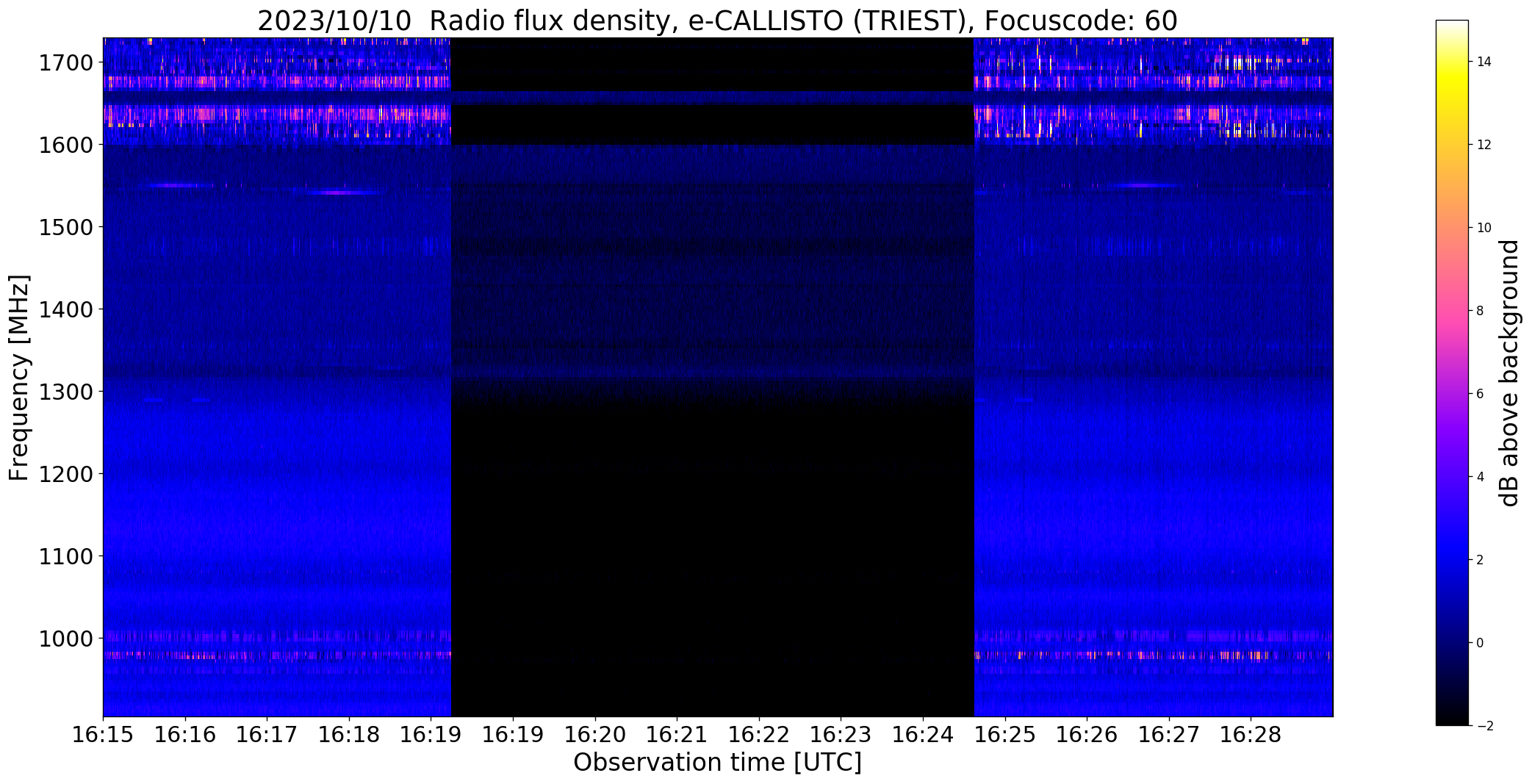Click the 'Frequency [MHz]' axis label
Image resolution: width=1532 pixels, height=784 pixels.
(19, 378)
